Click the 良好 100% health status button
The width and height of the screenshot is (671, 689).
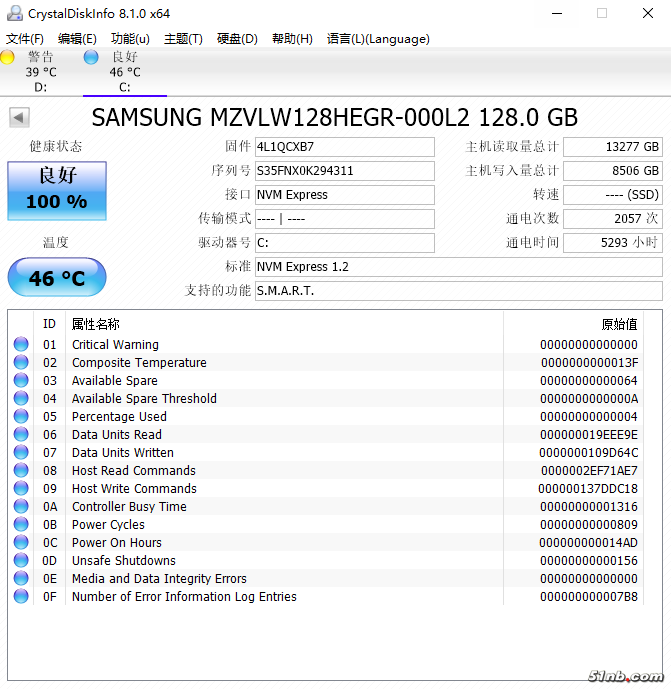tap(57, 190)
